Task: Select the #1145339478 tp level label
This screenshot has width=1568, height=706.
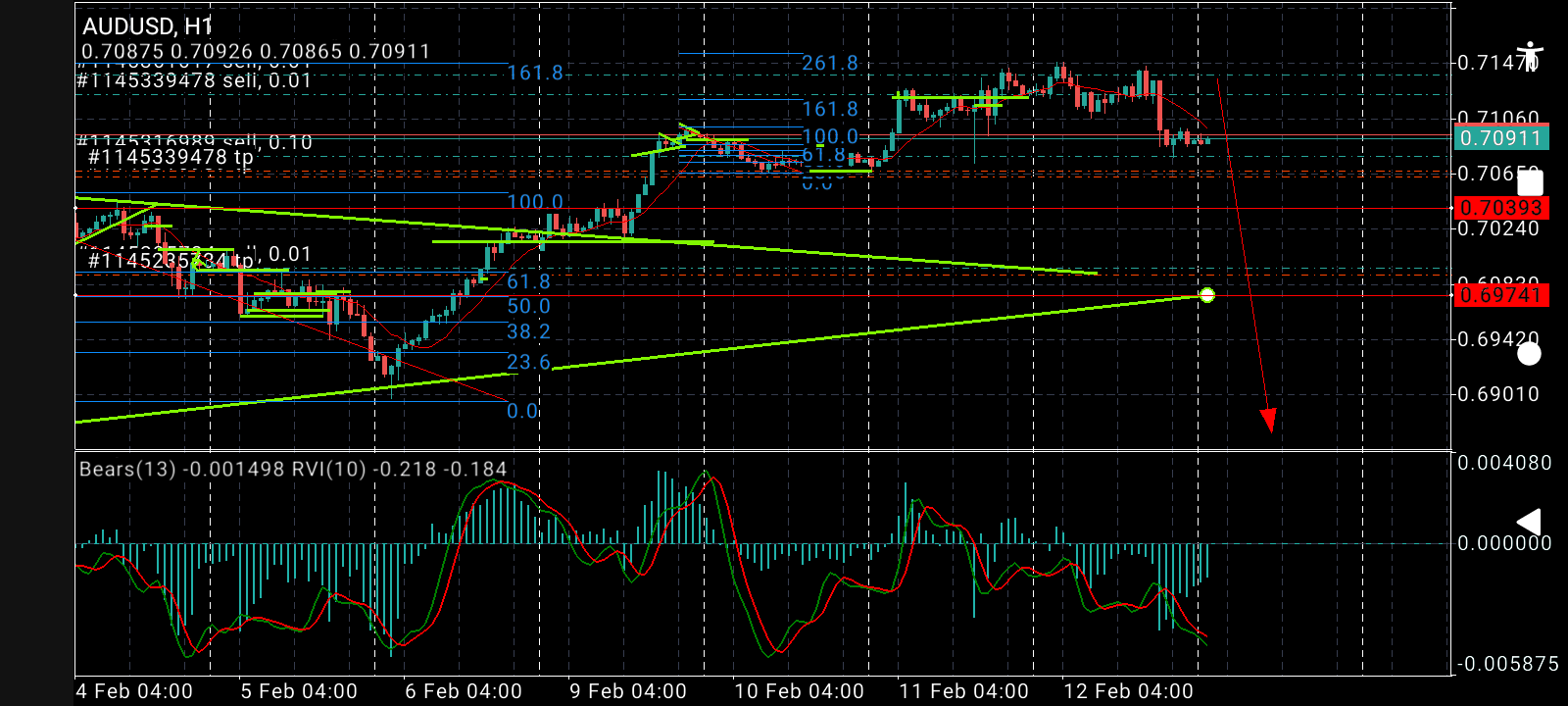Action: pyautogui.click(x=171, y=157)
